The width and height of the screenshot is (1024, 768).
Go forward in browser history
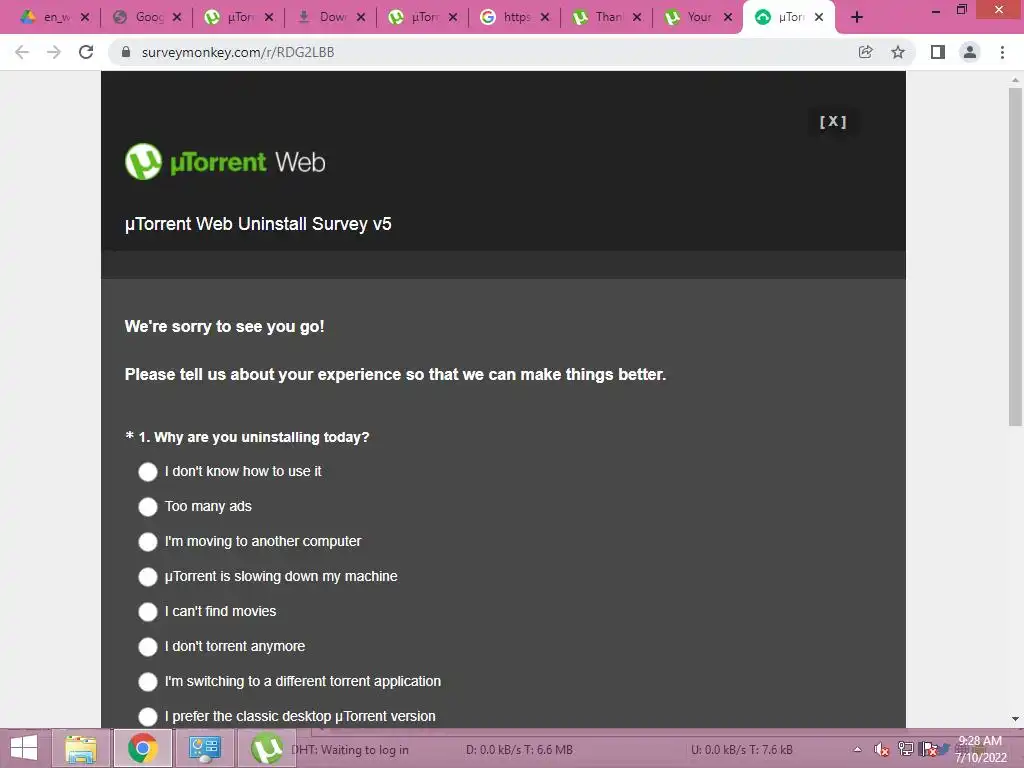(54, 52)
